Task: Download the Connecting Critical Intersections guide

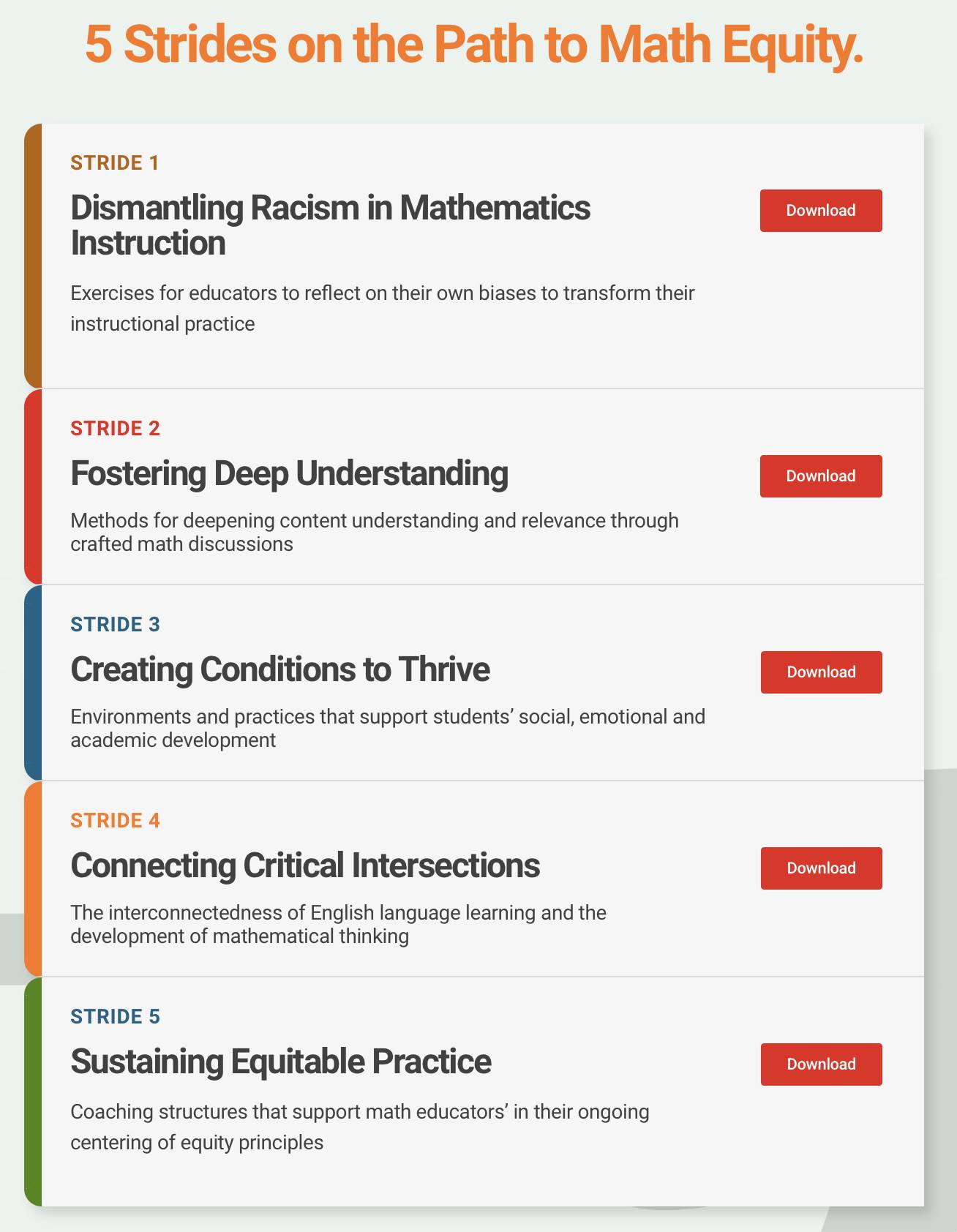Action: pos(822,868)
